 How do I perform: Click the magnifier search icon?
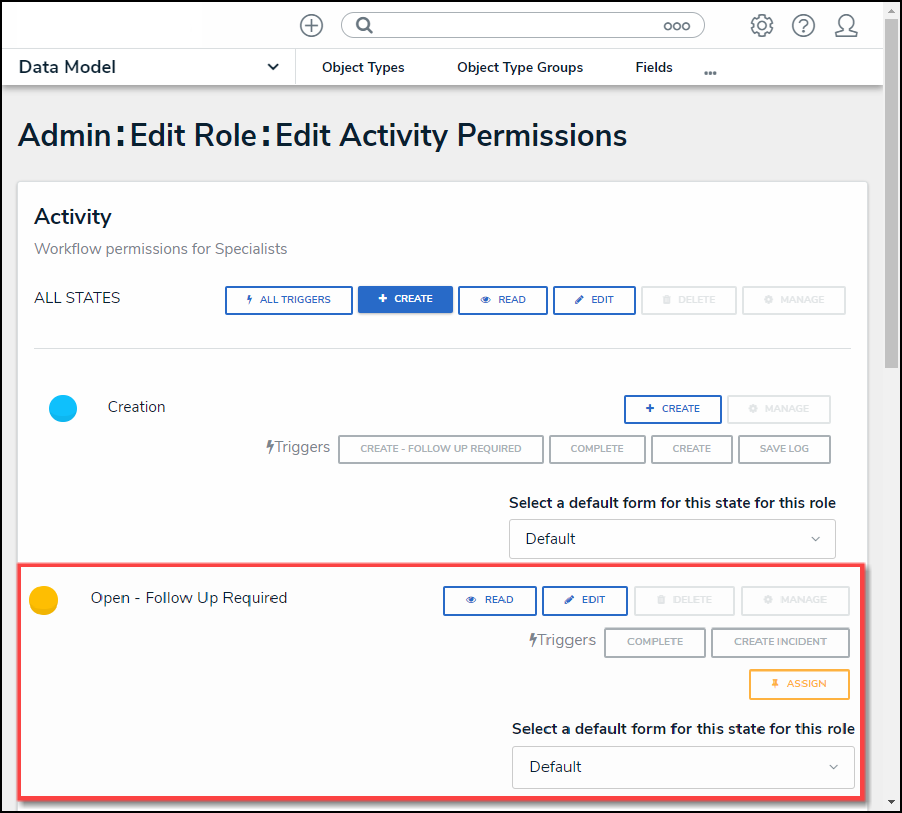pos(365,26)
